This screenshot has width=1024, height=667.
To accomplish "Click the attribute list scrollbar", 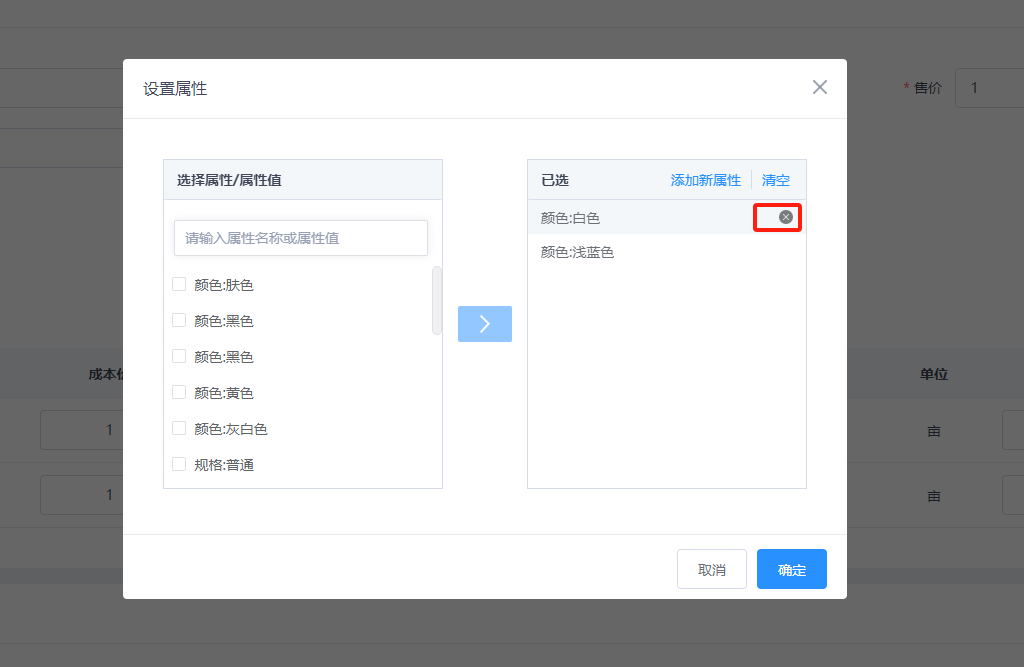I will pyautogui.click(x=437, y=300).
